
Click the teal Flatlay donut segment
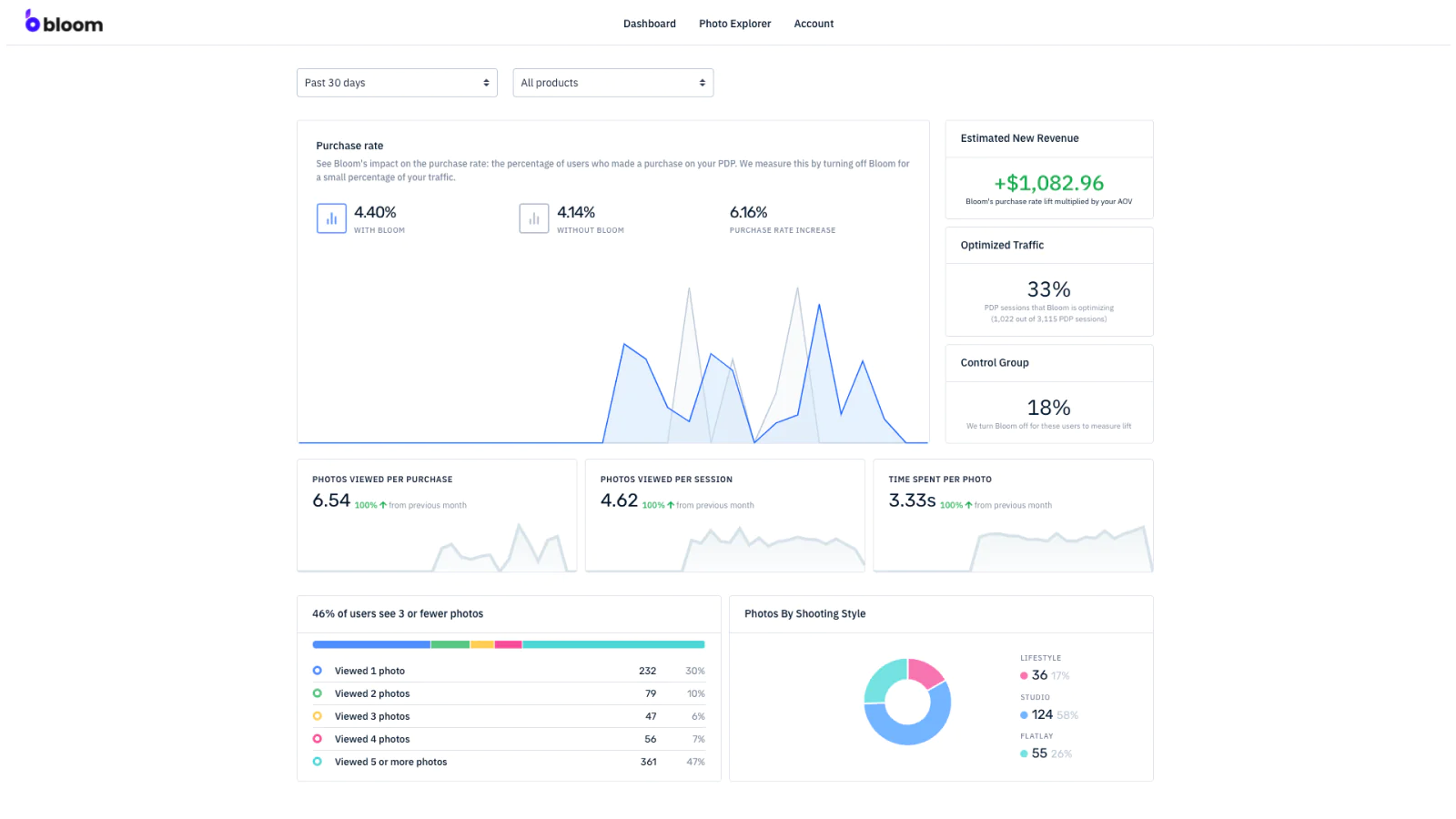coord(881,678)
